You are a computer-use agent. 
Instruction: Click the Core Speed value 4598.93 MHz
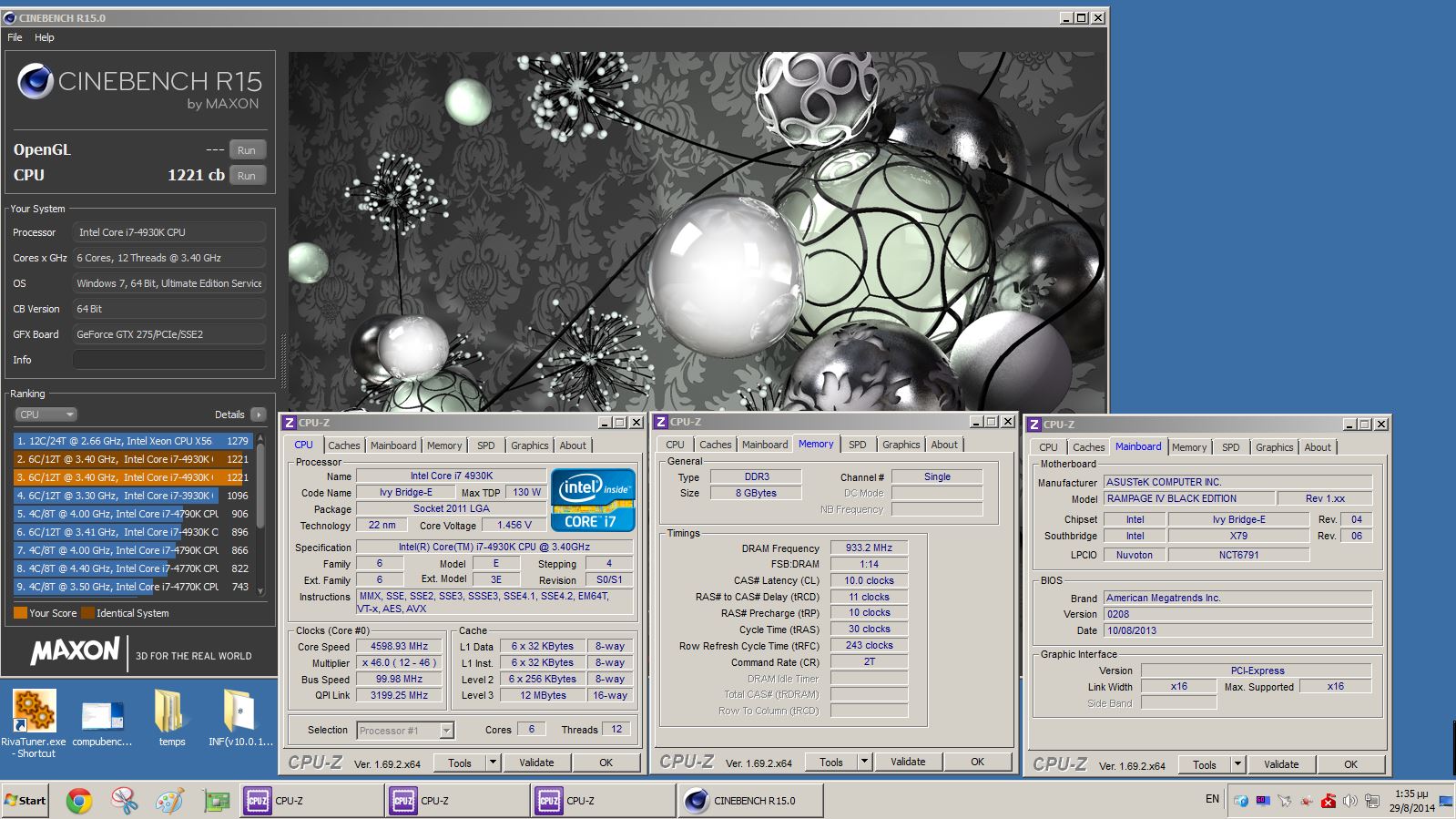399,646
